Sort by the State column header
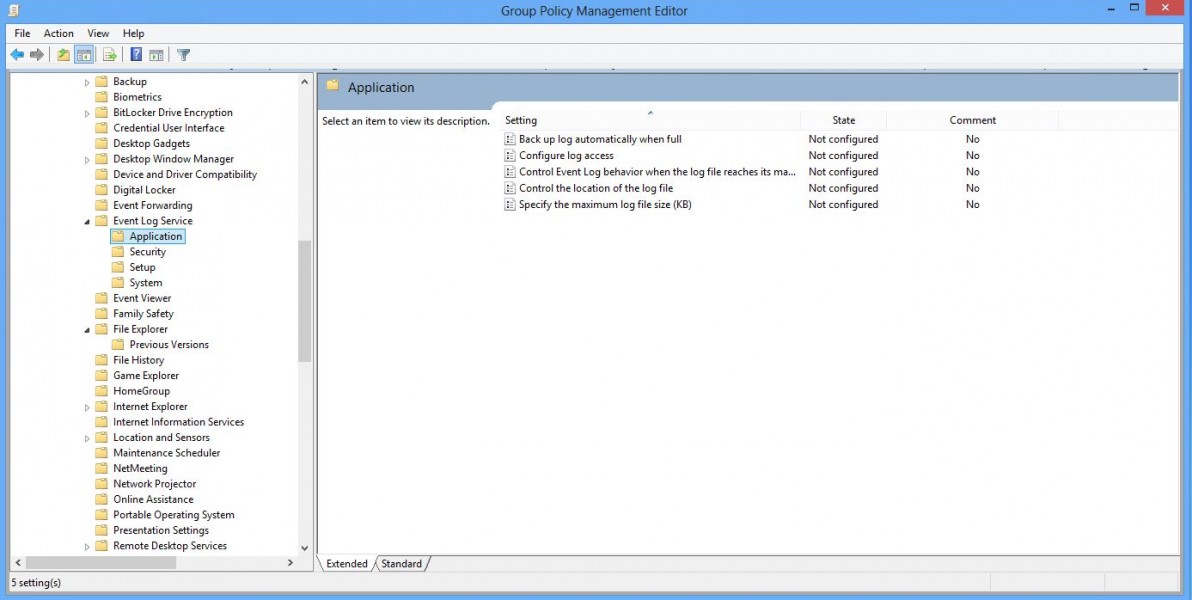 click(843, 120)
